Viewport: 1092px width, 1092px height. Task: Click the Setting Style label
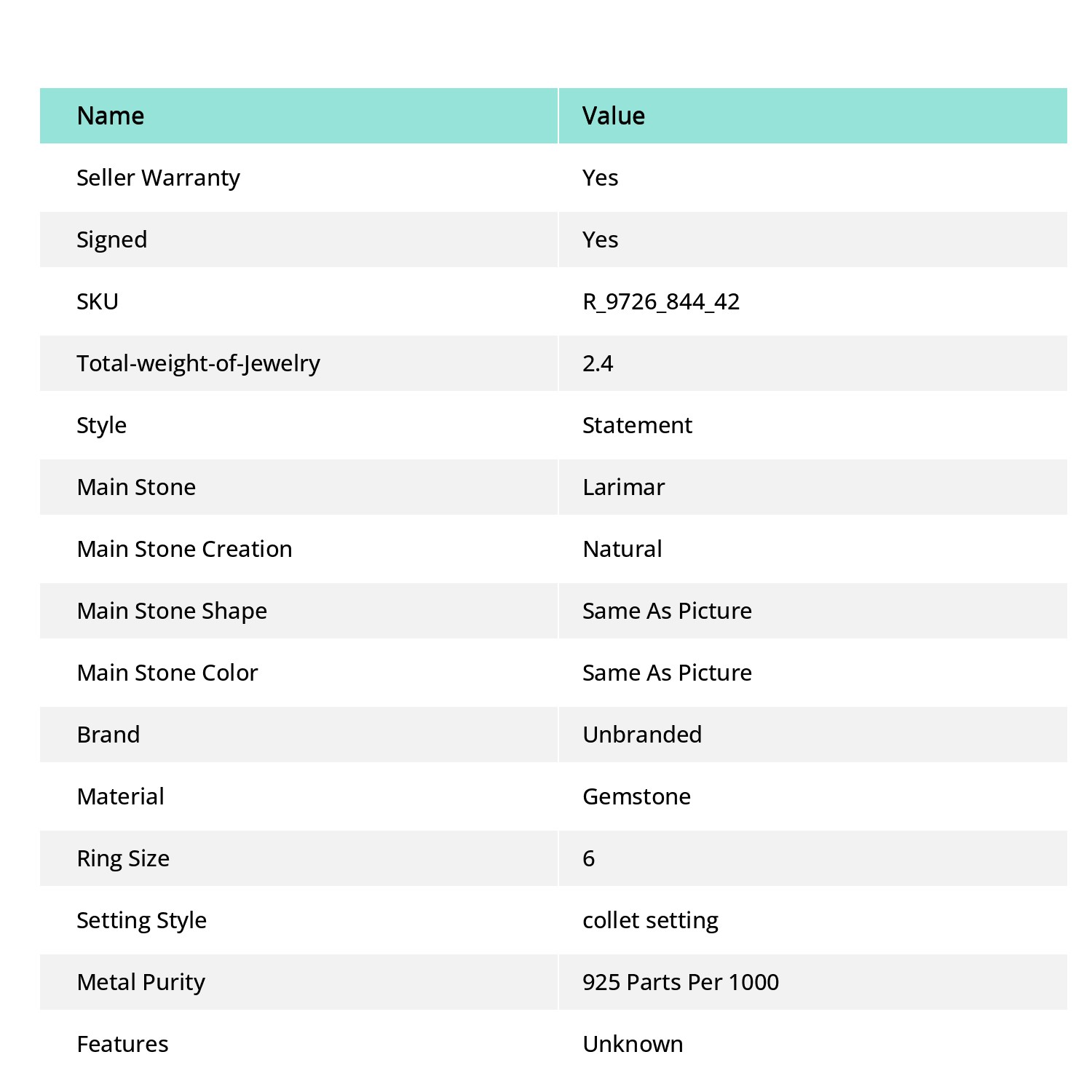click(x=142, y=921)
